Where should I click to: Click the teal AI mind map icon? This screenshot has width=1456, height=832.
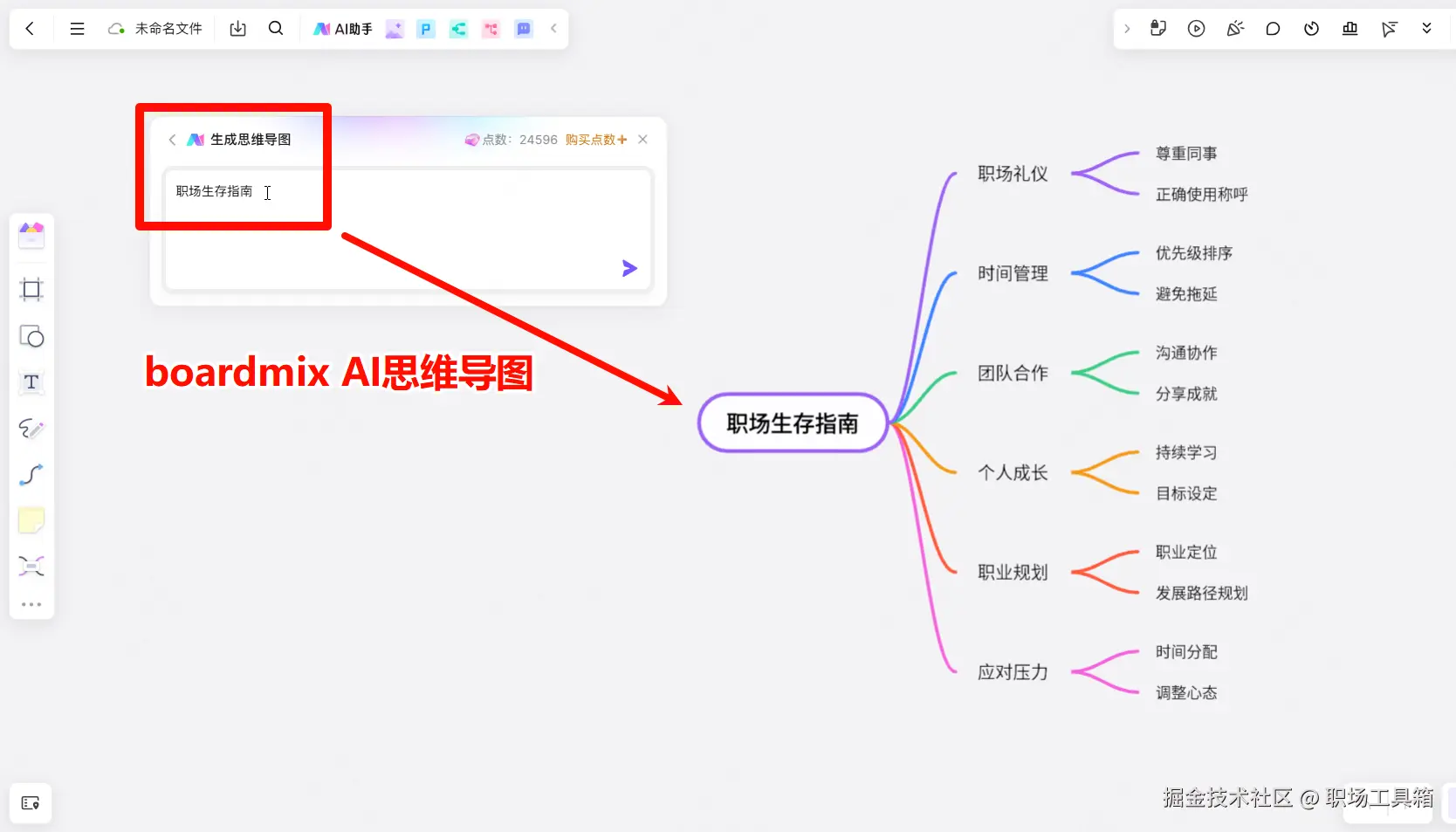[x=458, y=29]
